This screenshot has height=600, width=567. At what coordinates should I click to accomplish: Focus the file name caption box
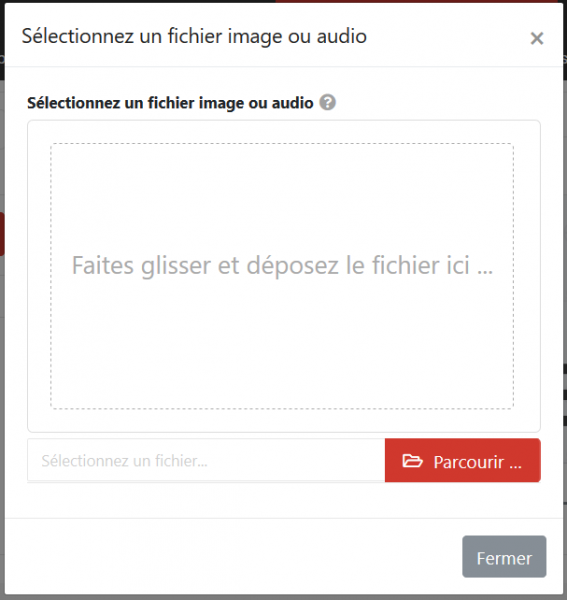coord(206,460)
